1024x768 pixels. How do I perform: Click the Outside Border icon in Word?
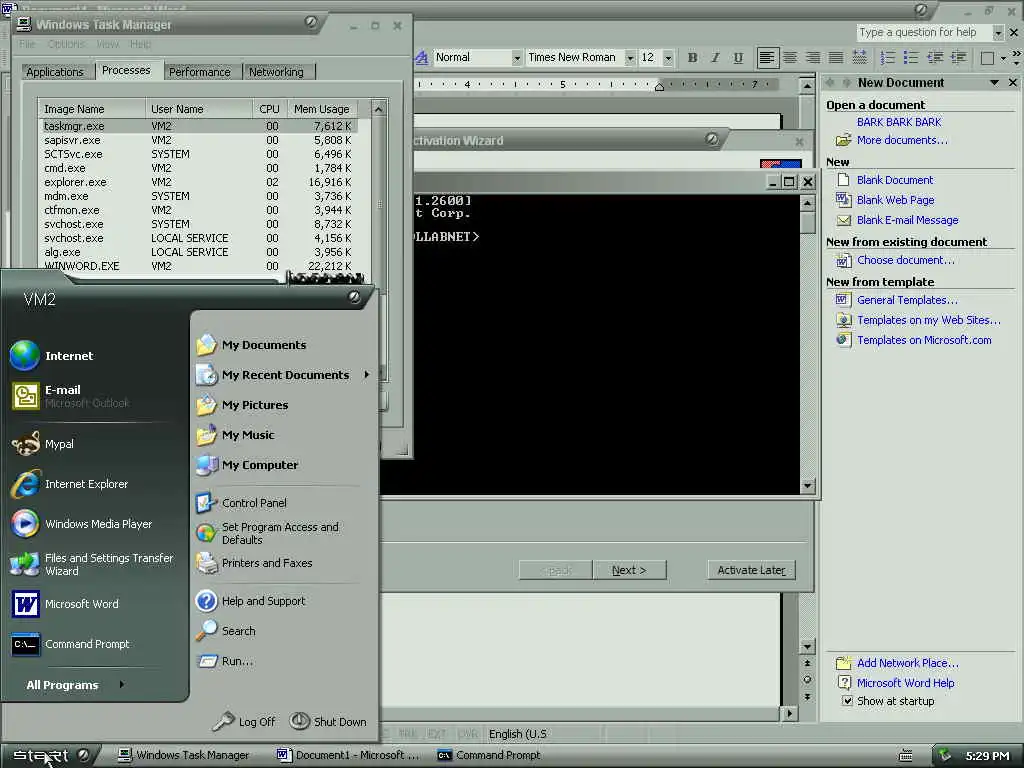point(987,58)
